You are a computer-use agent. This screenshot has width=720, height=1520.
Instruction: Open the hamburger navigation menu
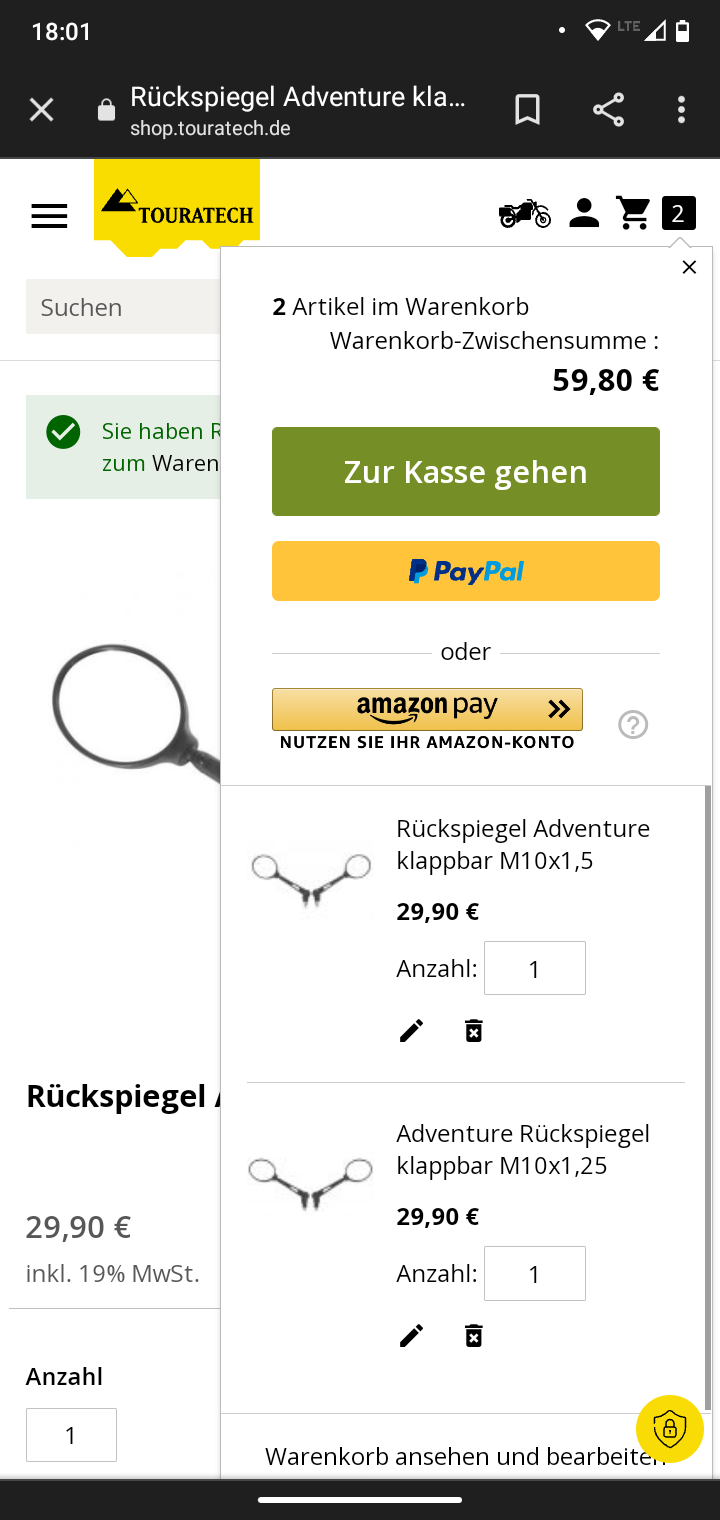coord(49,216)
